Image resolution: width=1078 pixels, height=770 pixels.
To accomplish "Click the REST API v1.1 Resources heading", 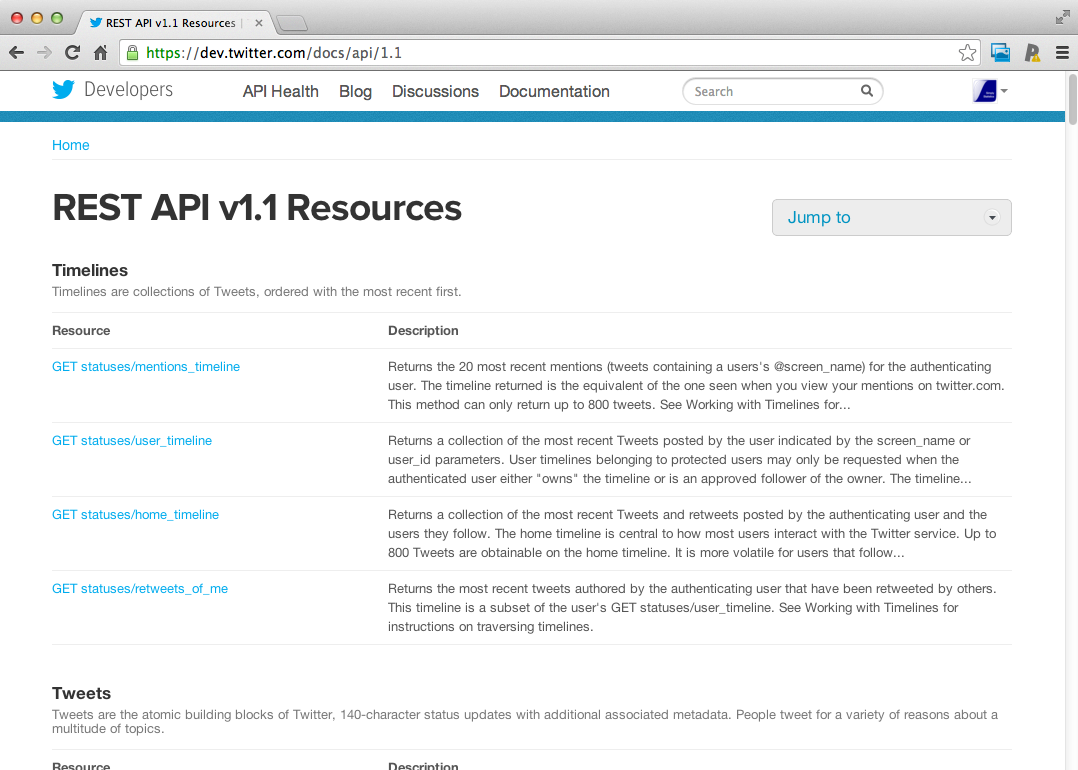I will point(256,208).
